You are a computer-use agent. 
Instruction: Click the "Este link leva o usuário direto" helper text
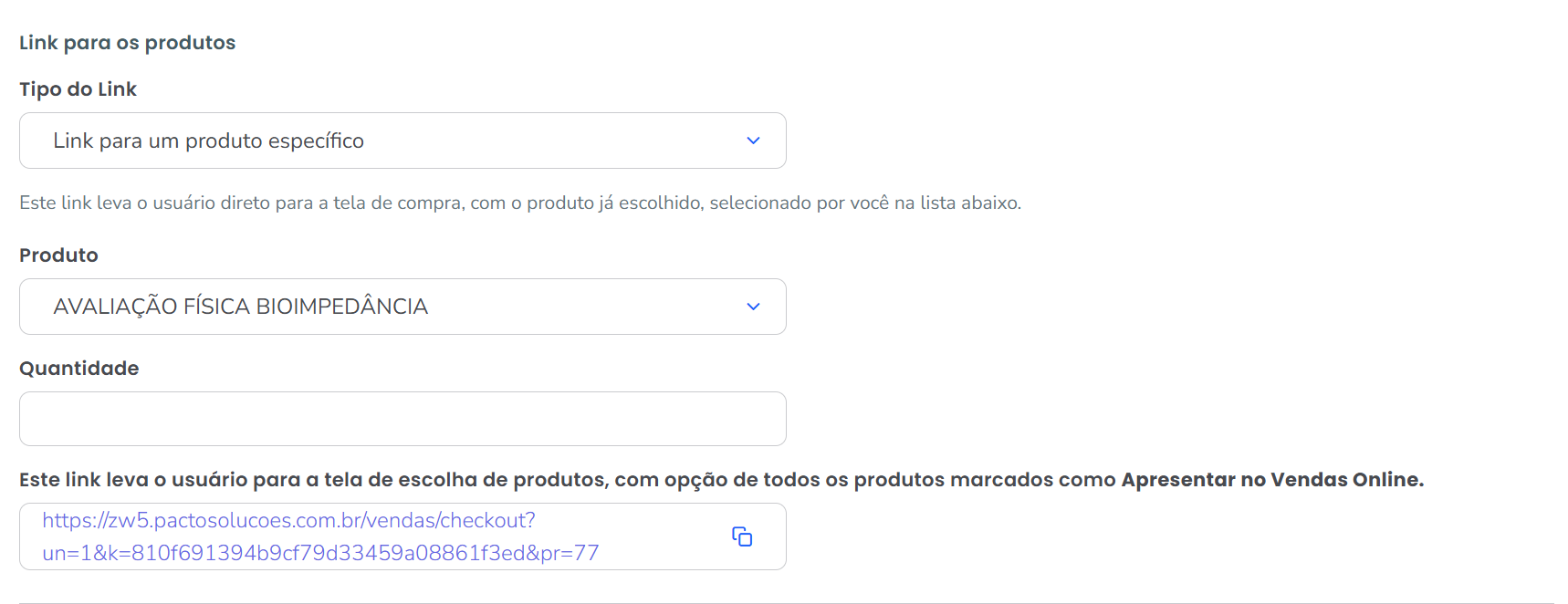click(137, 203)
